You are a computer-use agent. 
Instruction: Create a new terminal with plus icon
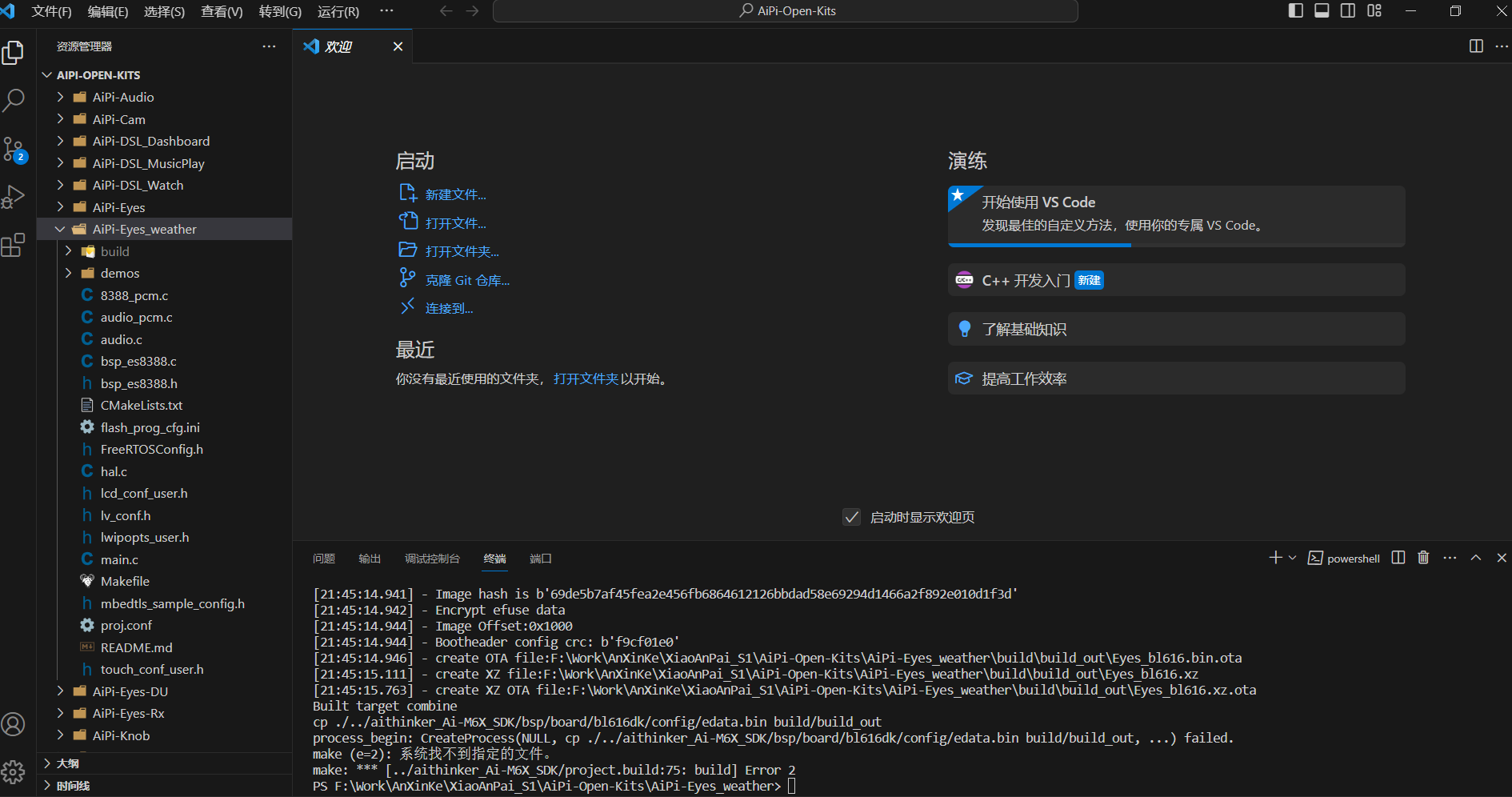pos(1275,558)
